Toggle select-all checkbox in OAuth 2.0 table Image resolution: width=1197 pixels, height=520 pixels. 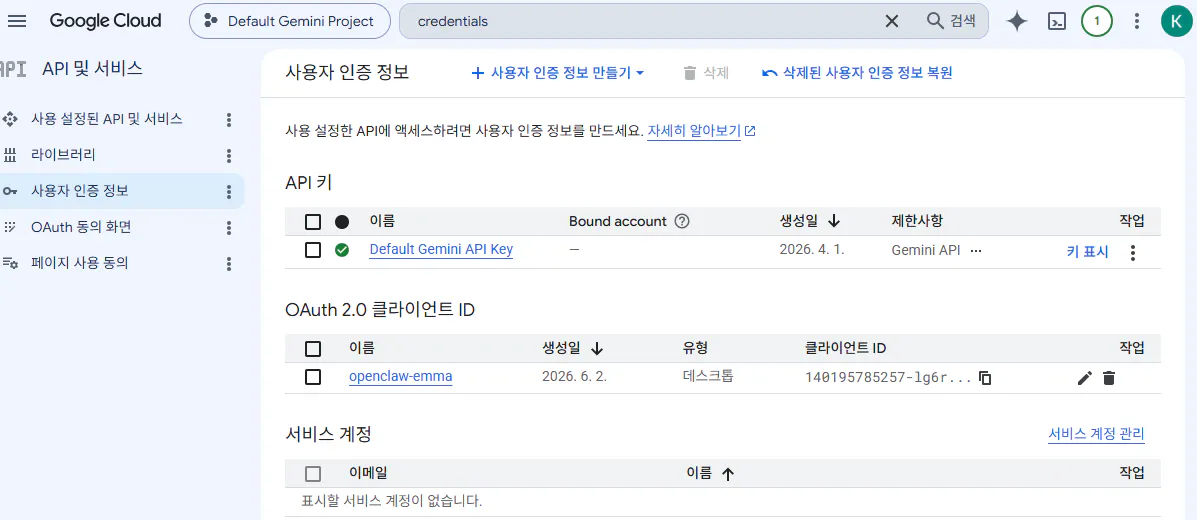coord(312,349)
